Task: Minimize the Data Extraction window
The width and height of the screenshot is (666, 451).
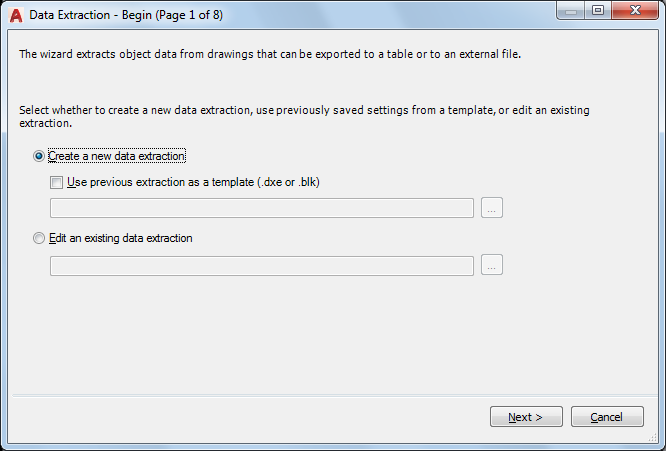Action: pyautogui.click(x=573, y=11)
